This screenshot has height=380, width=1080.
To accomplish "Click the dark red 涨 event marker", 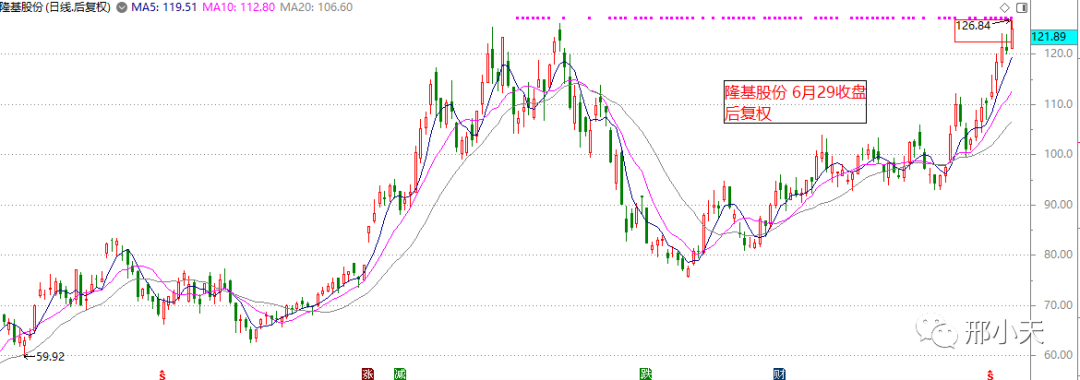I will pyautogui.click(x=368, y=373).
